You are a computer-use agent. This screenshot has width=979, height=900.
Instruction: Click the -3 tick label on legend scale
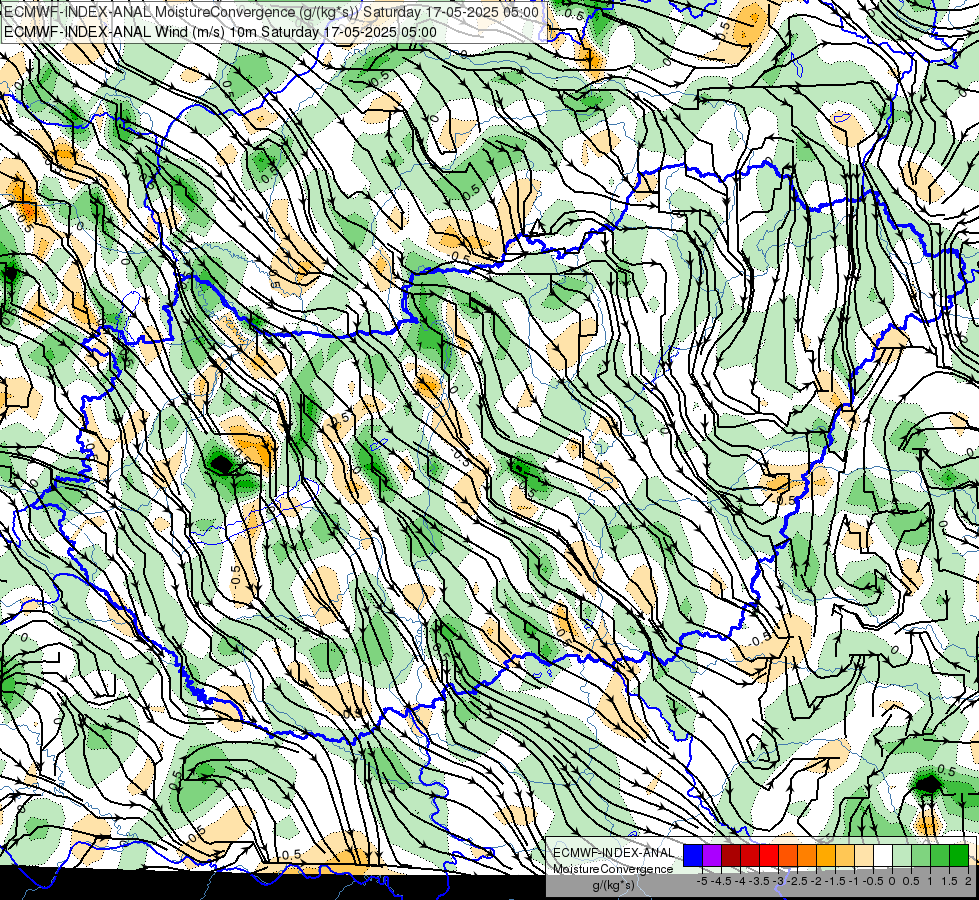(x=778, y=881)
